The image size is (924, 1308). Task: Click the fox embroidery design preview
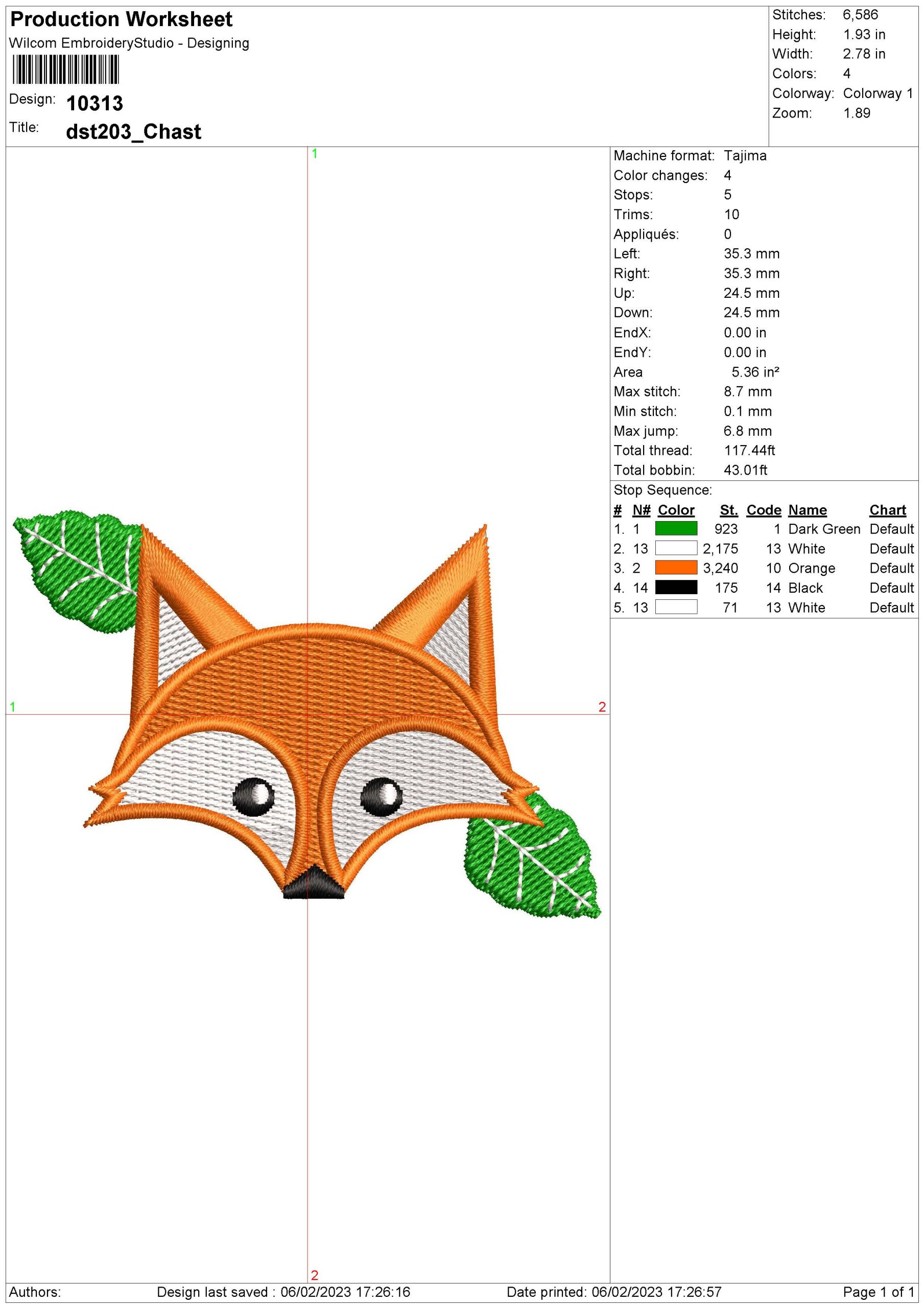coord(306,714)
